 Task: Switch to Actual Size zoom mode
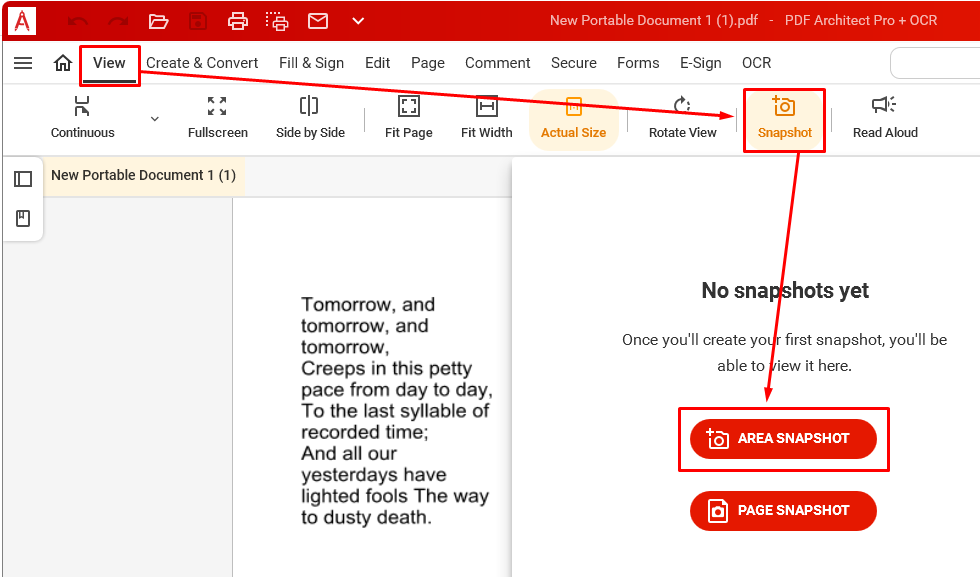pyautogui.click(x=574, y=117)
